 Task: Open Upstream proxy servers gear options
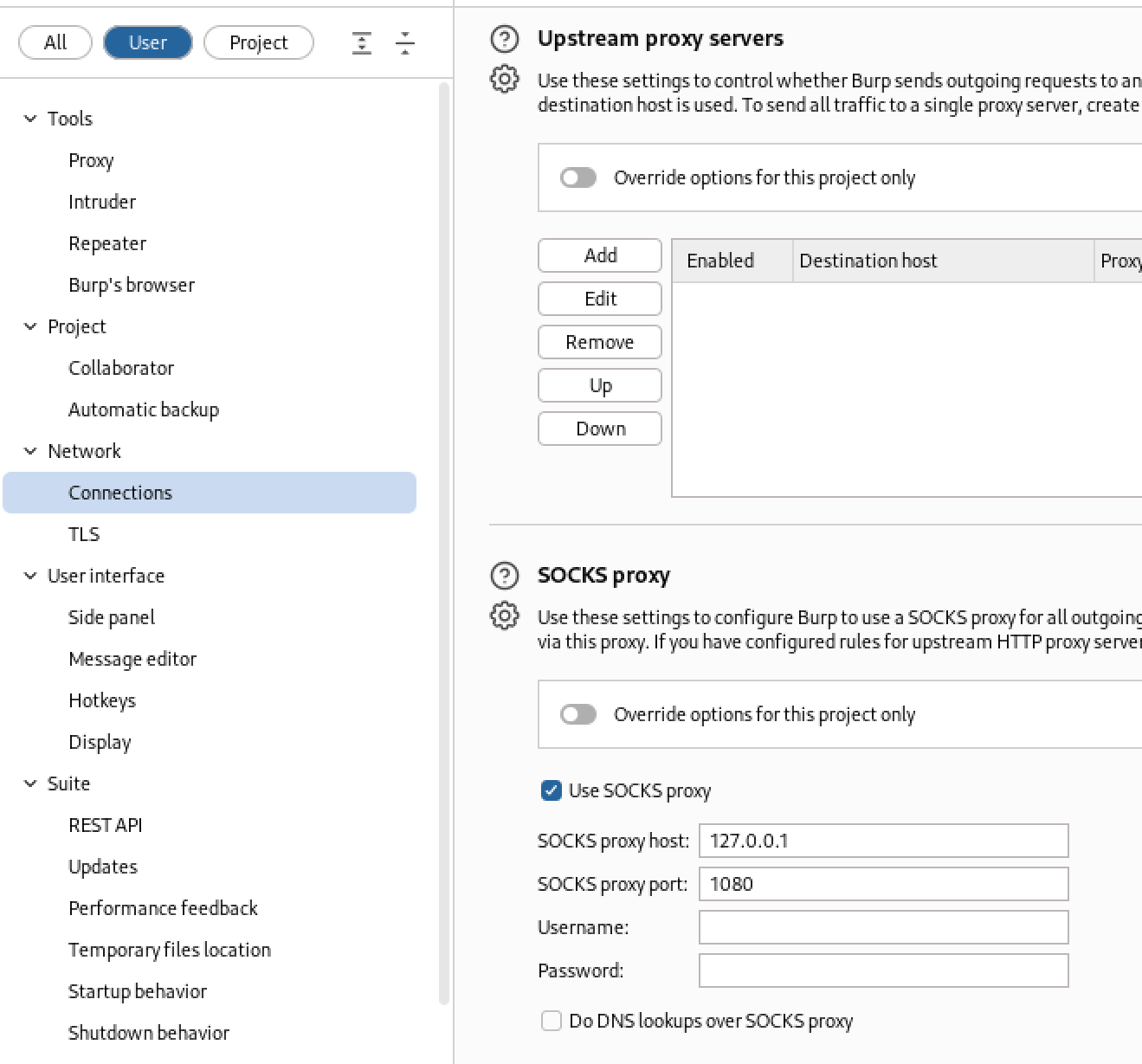tap(504, 80)
